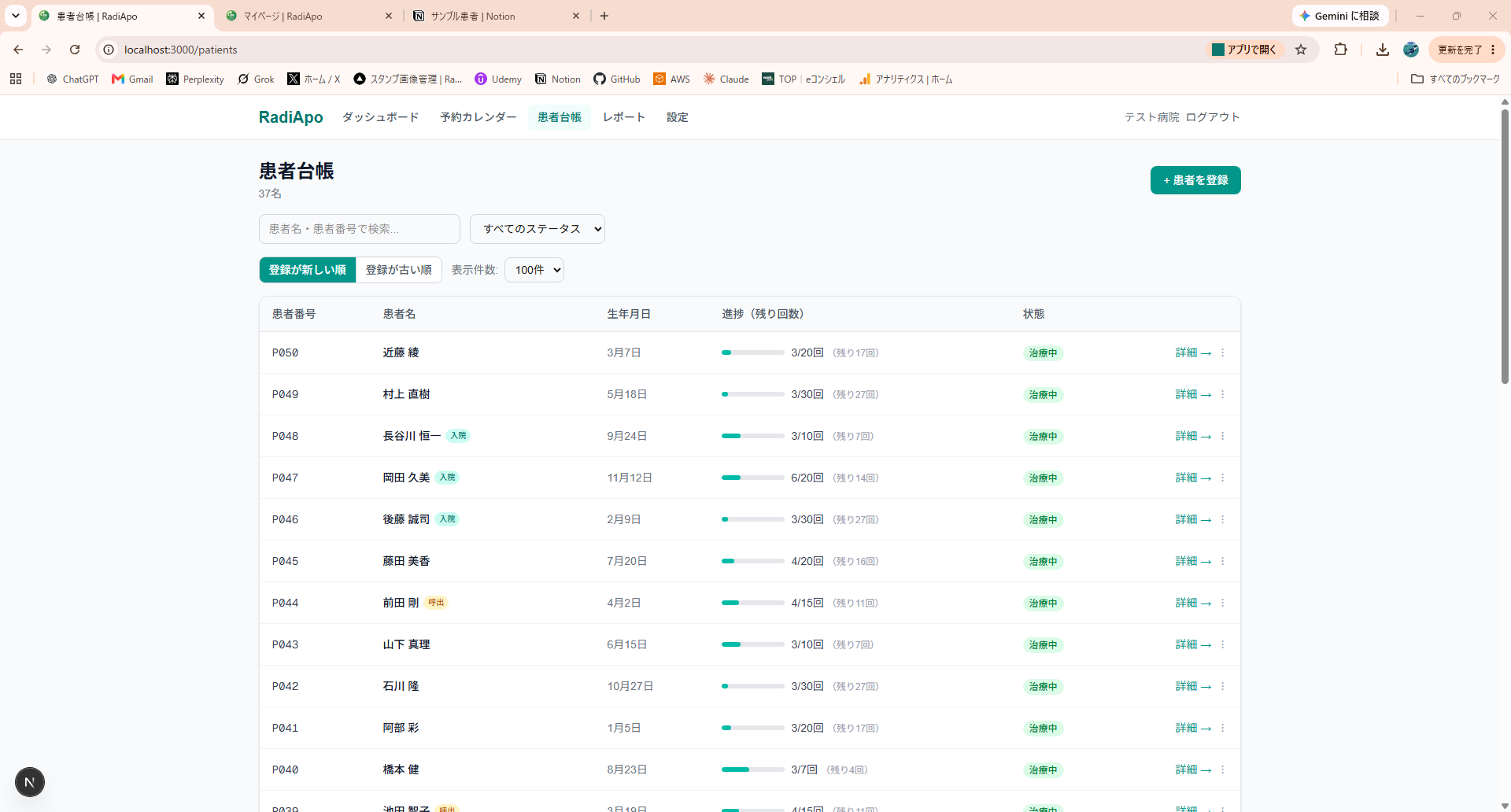This screenshot has width=1511, height=812.
Task: Open the browser extensions icon
Action: click(1341, 50)
